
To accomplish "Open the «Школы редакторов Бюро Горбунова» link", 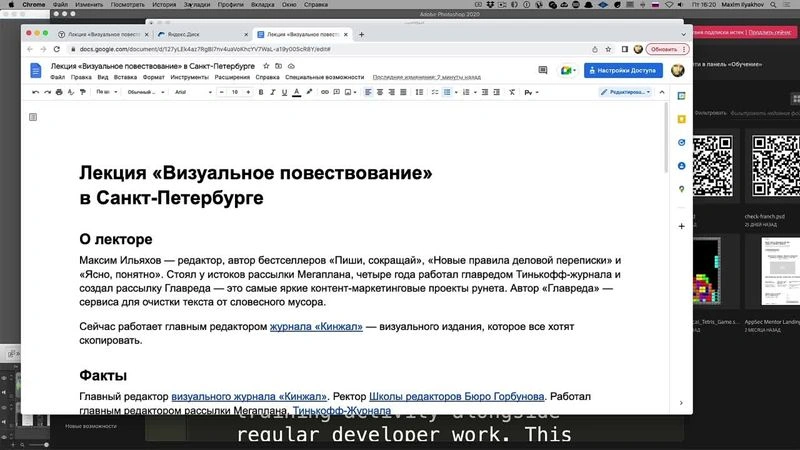I will click(x=457, y=396).
